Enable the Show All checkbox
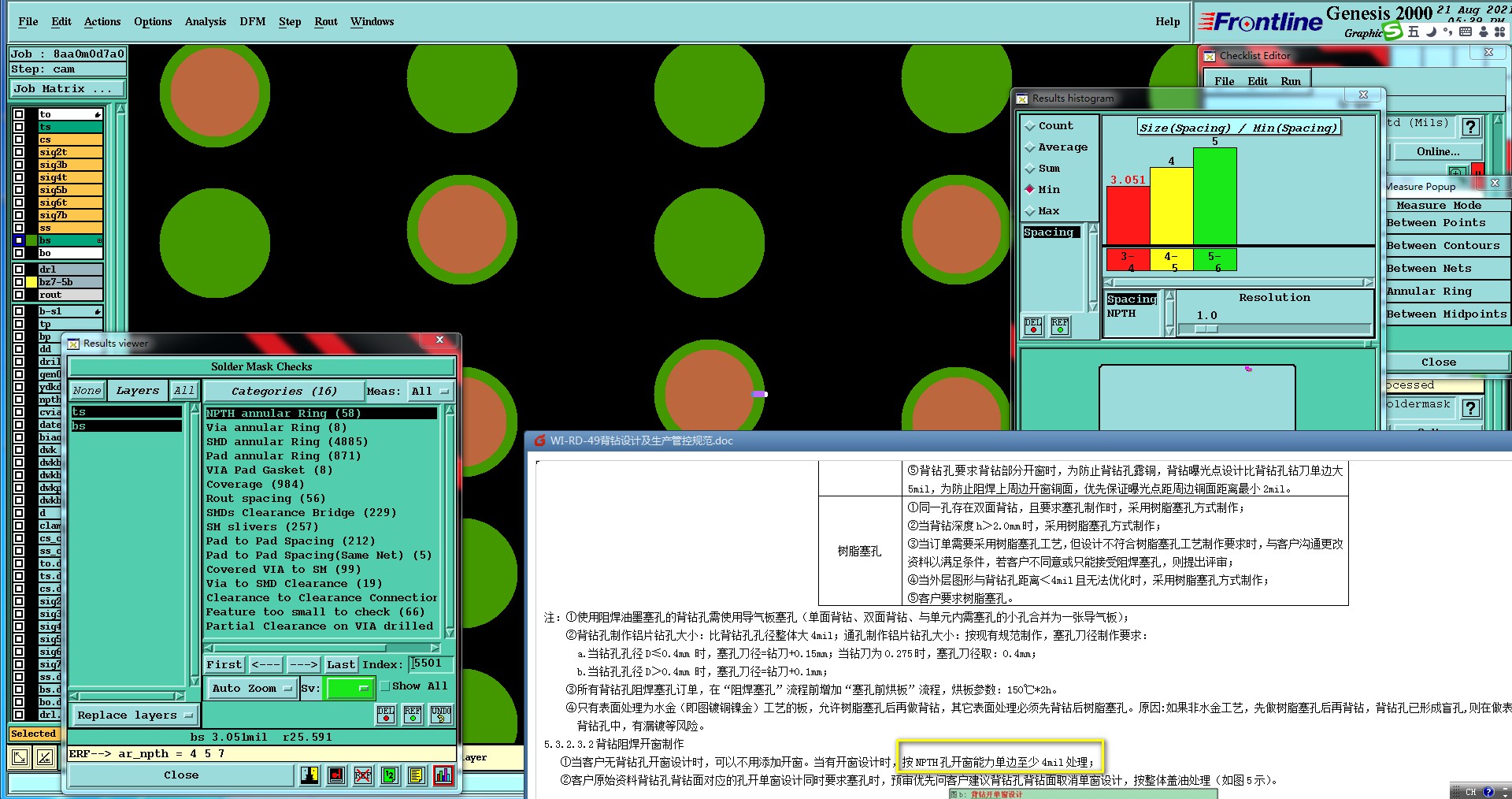 pyautogui.click(x=385, y=686)
